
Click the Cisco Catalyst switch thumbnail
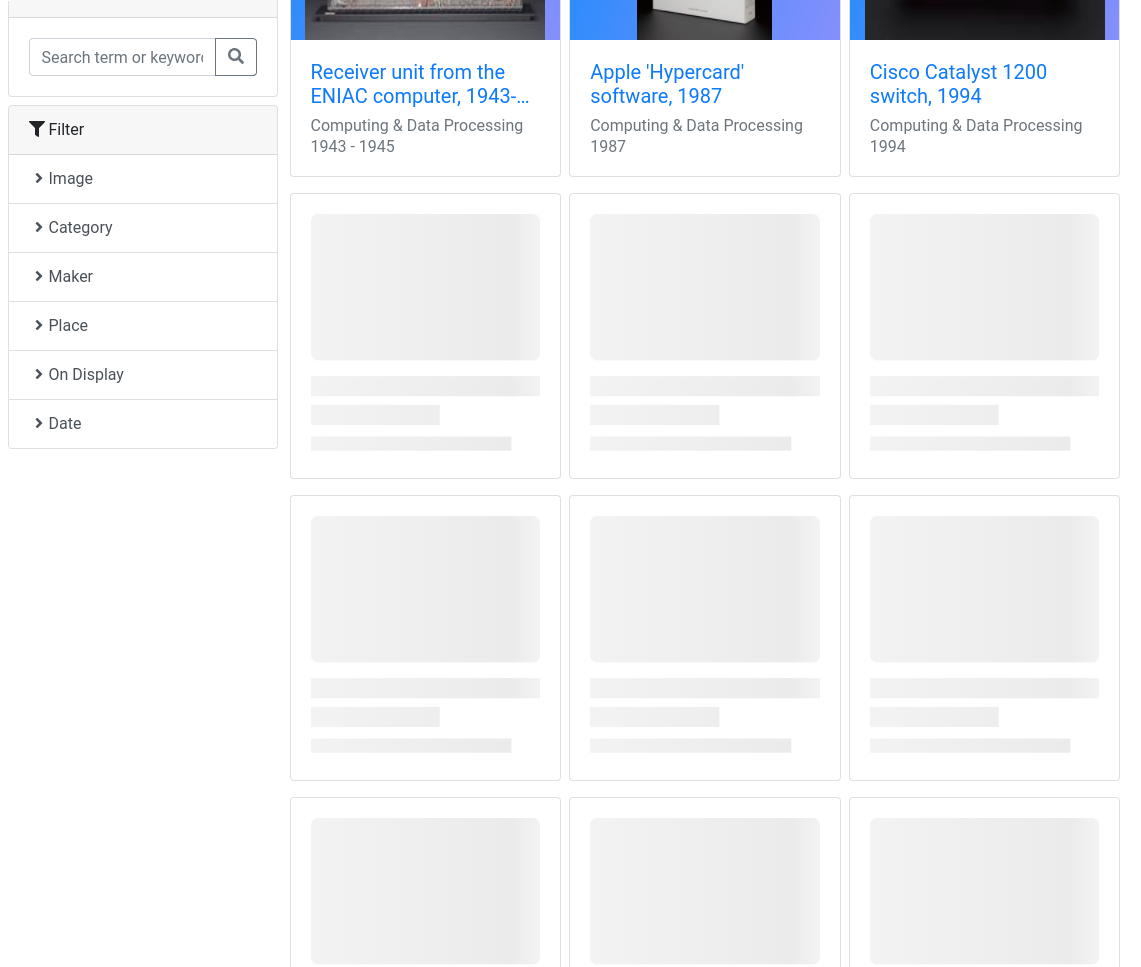[x=984, y=20]
